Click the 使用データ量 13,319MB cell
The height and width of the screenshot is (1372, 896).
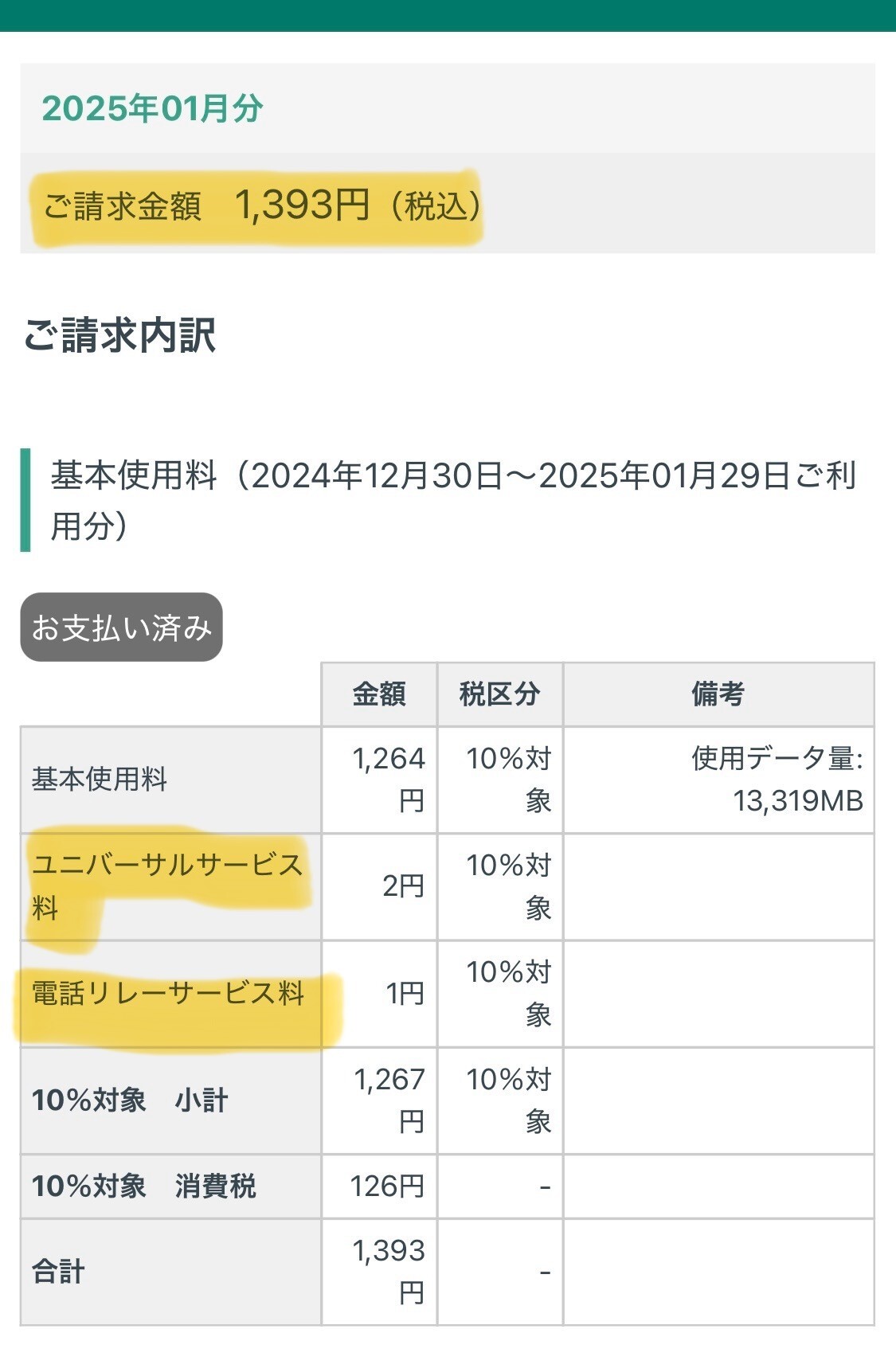[776, 779]
